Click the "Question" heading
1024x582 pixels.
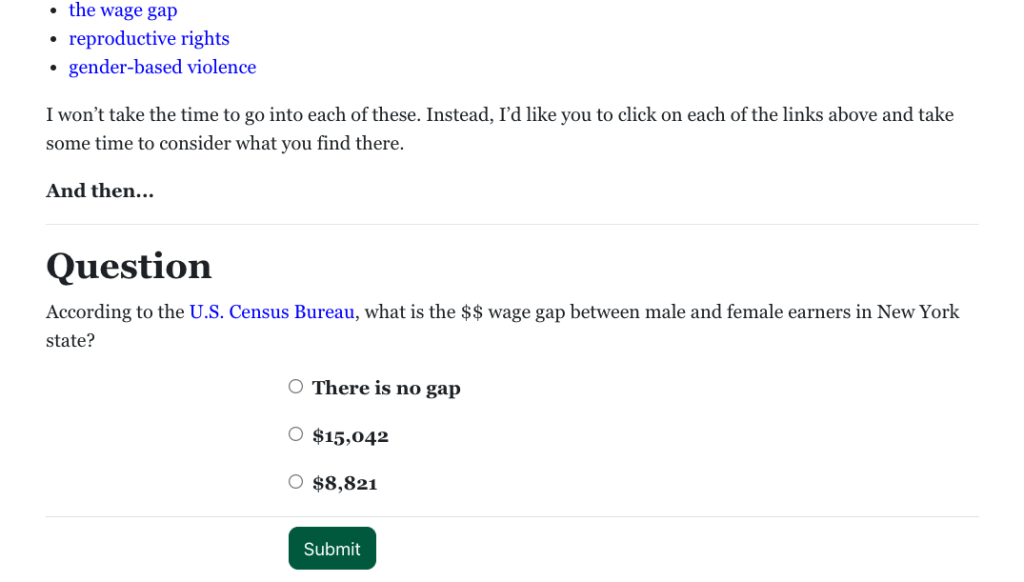click(x=129, y=266)
